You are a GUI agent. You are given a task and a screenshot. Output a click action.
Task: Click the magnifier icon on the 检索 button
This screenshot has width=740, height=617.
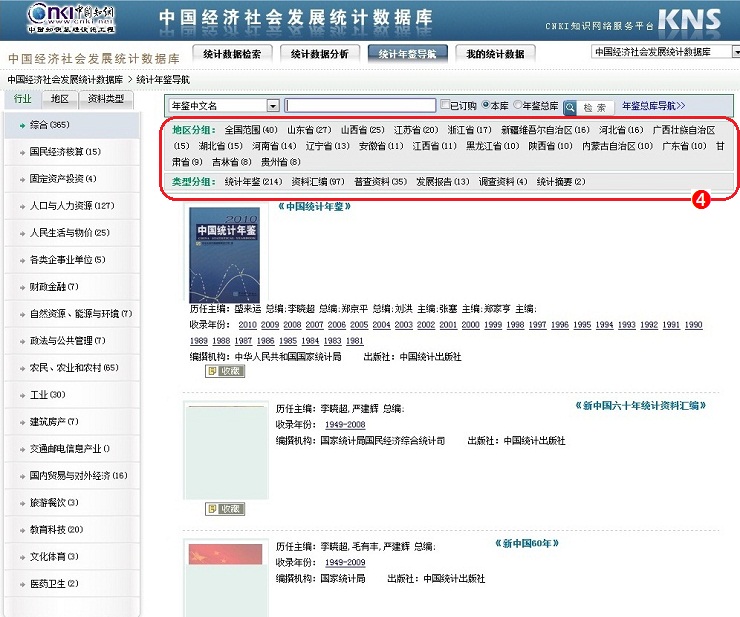[x=570, y=106]
